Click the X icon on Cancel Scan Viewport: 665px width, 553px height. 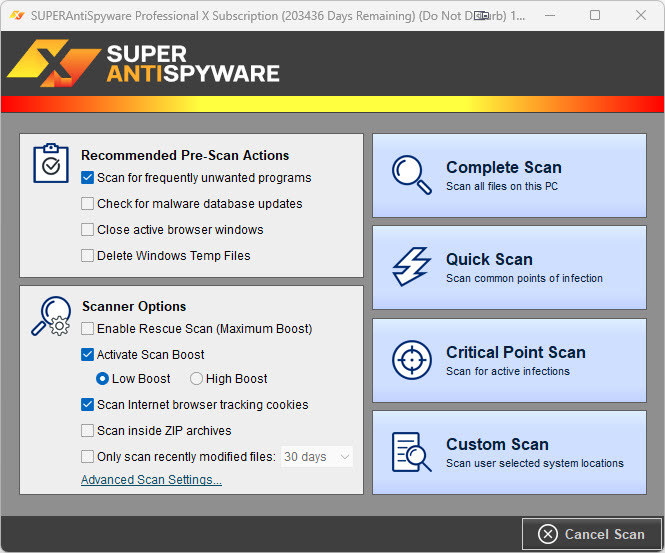[x=547, y=534]
